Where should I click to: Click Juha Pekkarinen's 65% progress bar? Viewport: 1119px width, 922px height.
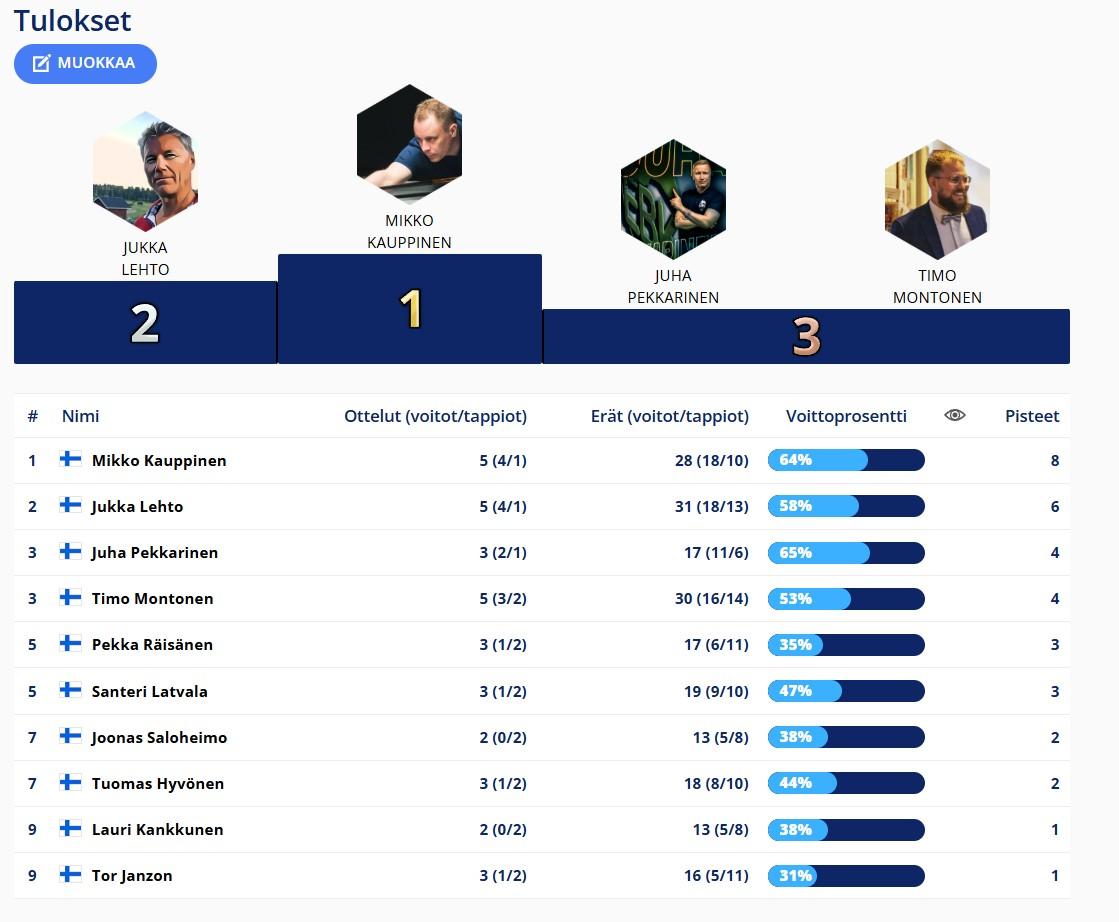tap(846, 552)
